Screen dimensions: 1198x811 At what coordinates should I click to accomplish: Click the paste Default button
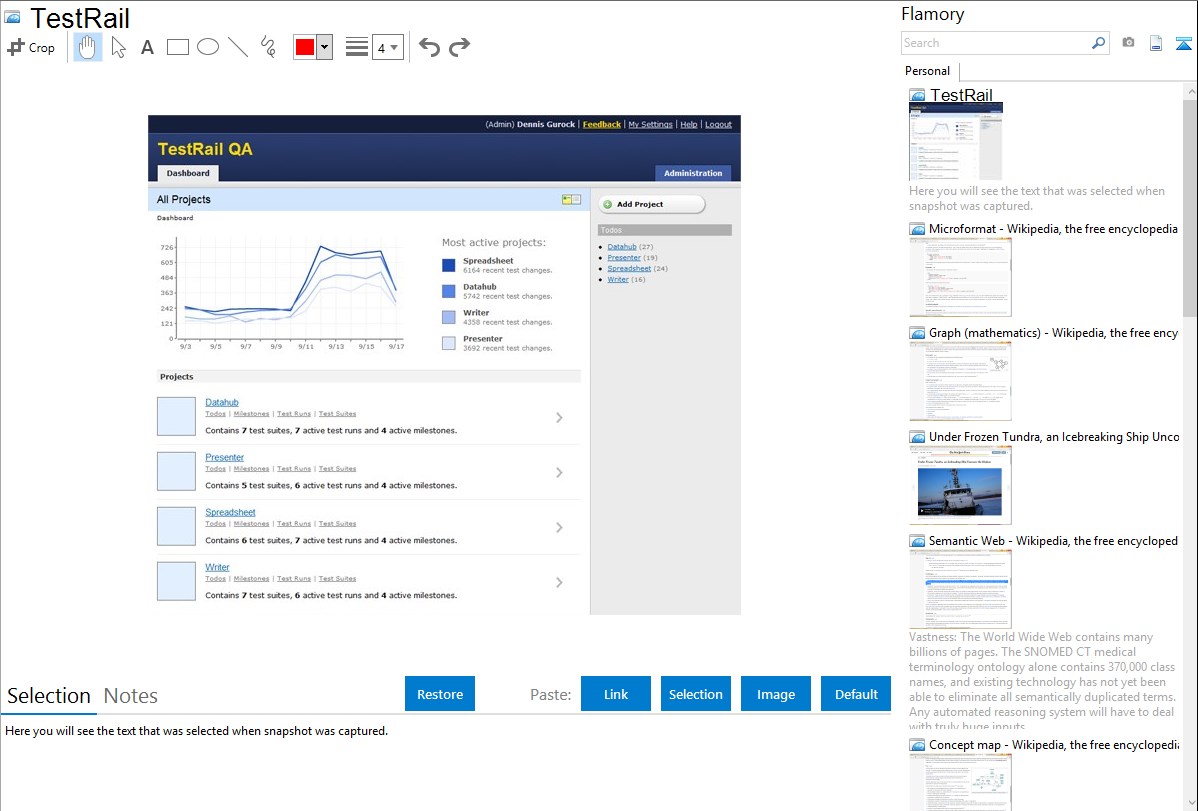pyautogui.click(x=856, y=694)
